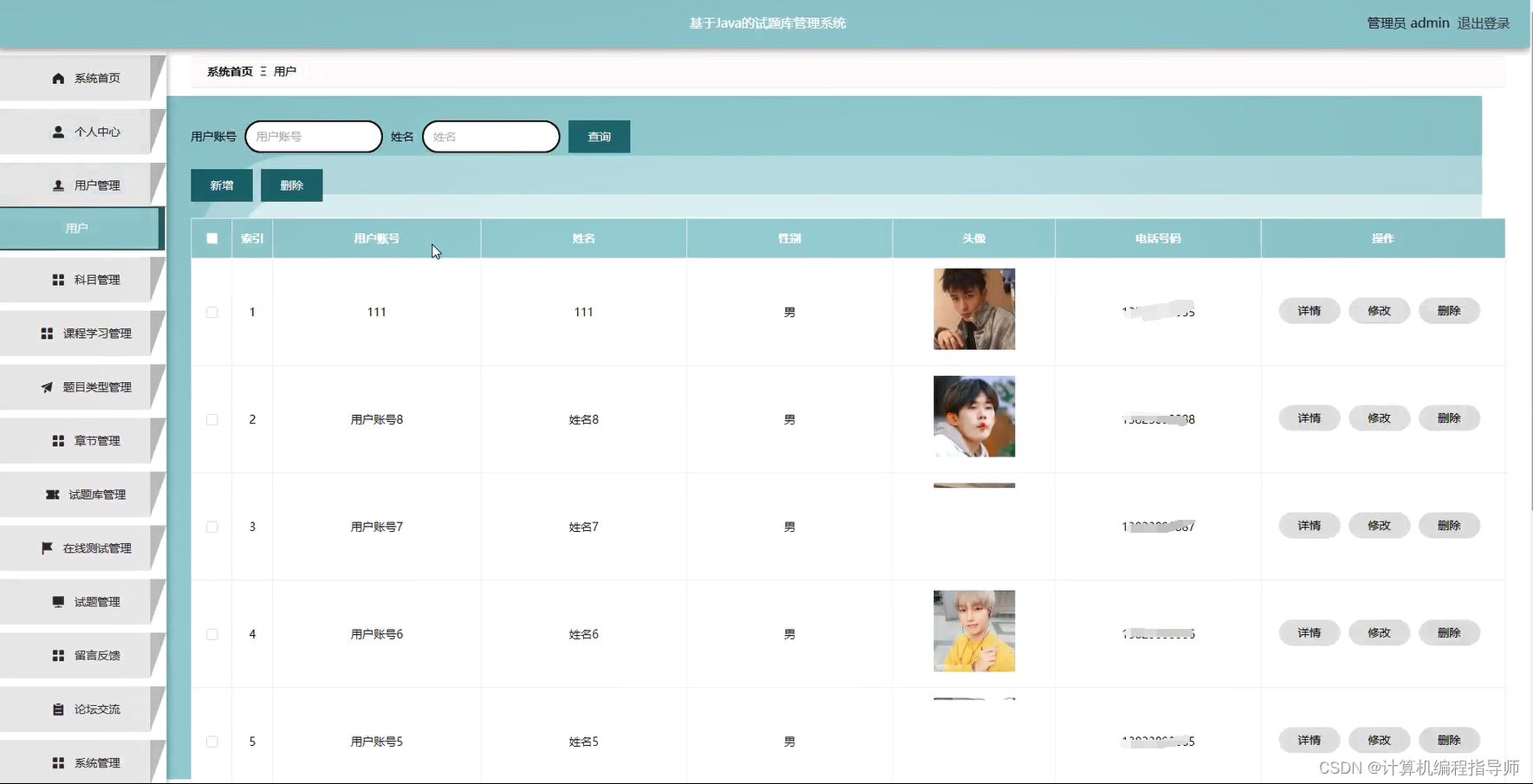Image resolution: width=1533 pixels, height=784 pixels.
Task: Click the 新增 button
Action: (222, 185)
